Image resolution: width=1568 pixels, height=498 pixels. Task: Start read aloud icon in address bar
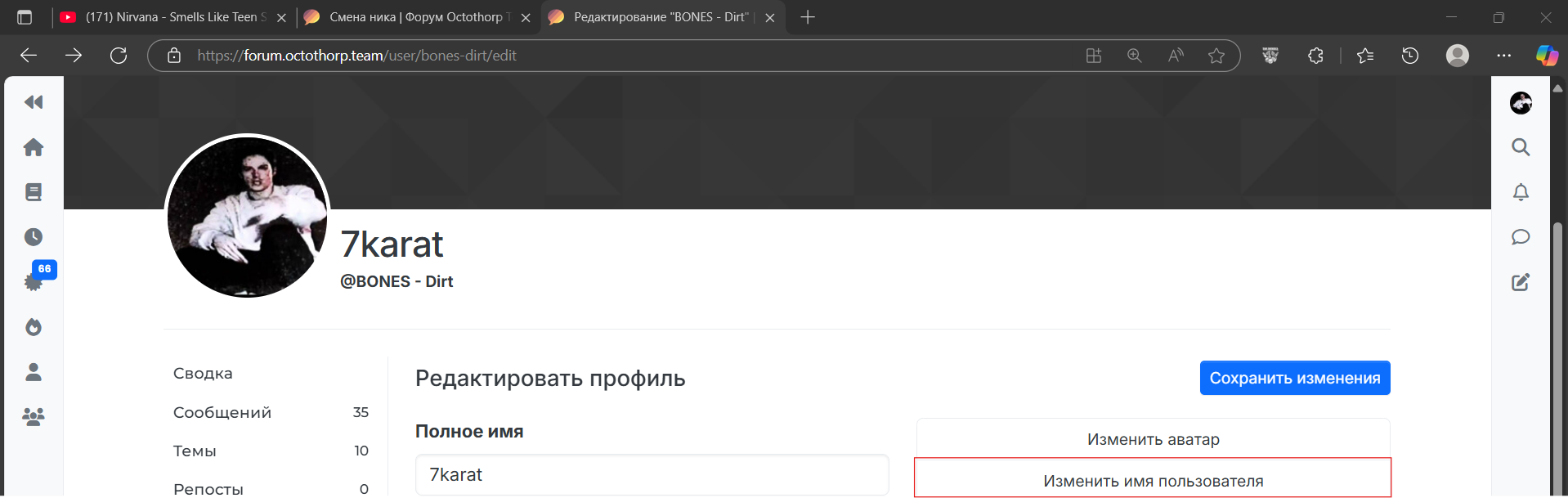pos(1176,56)
